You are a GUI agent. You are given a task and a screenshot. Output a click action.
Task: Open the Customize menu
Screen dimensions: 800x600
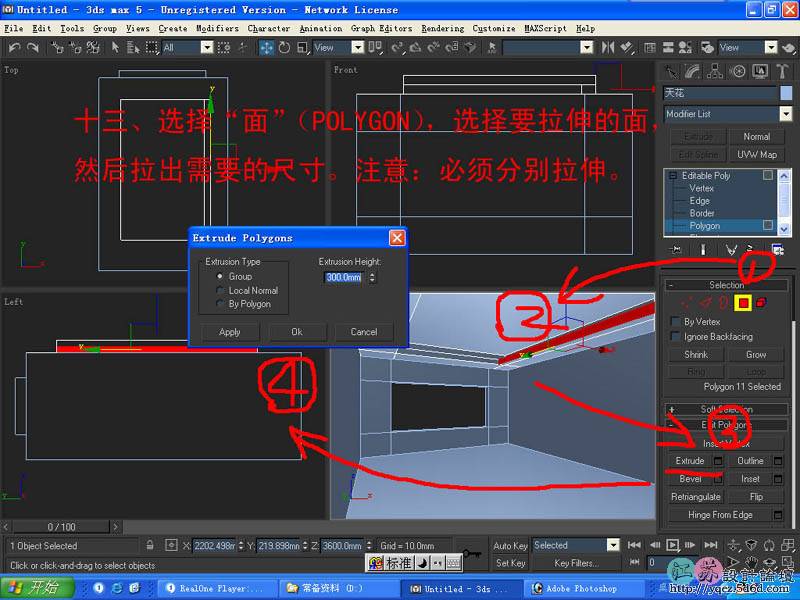pyautogui.click(x=493, y=29)
